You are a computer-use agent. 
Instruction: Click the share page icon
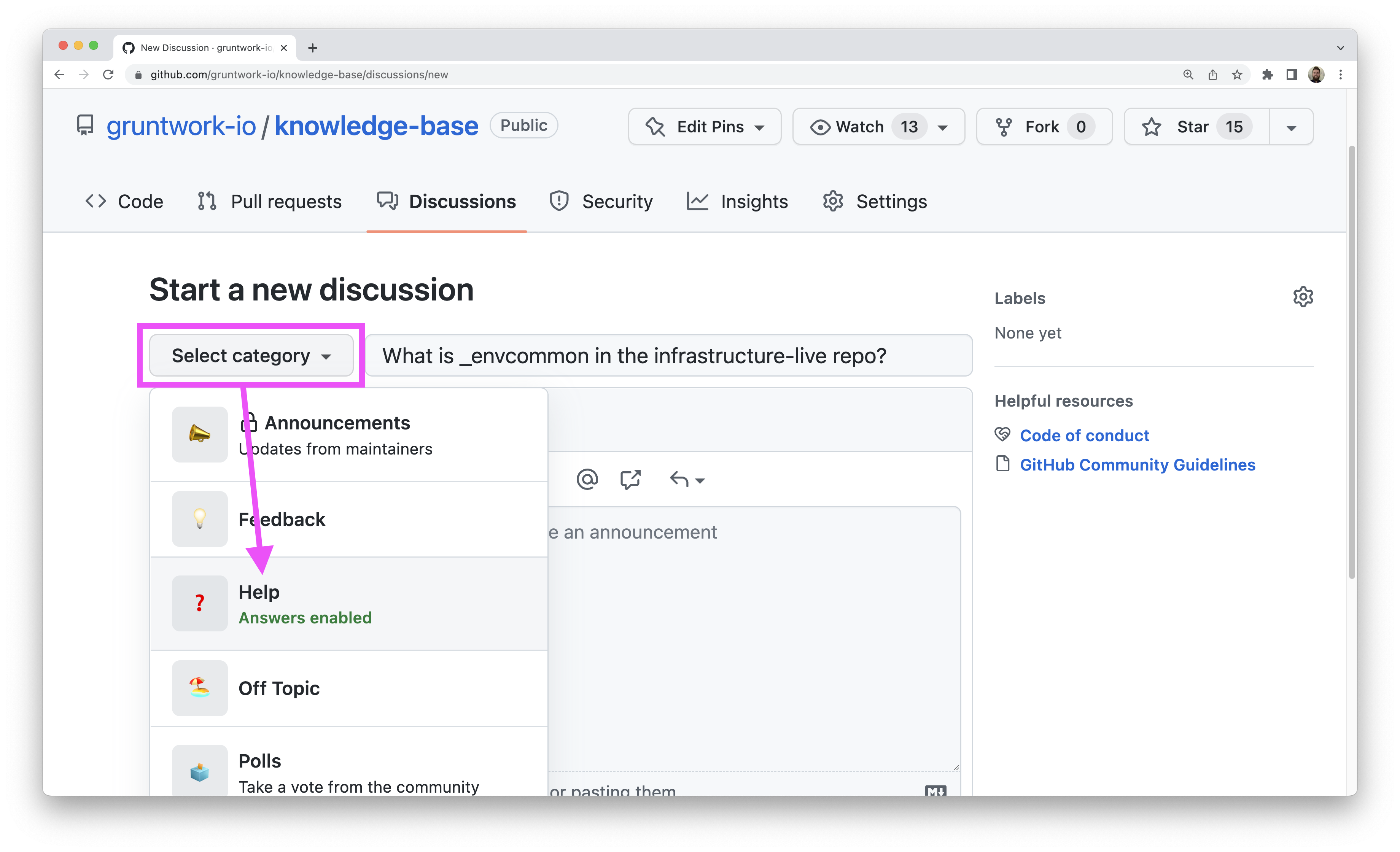click(1212, 75)
